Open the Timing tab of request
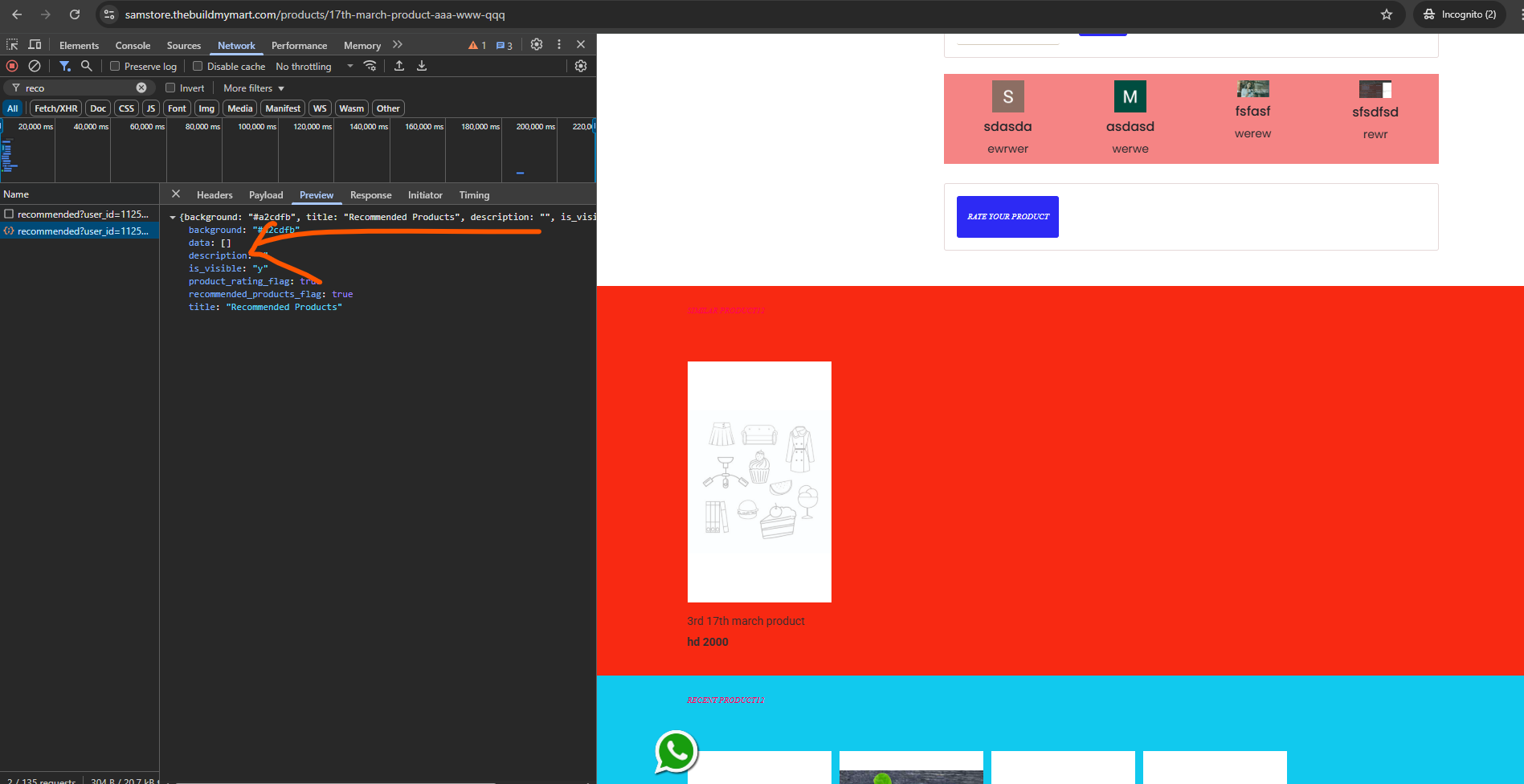The height and width of the screenshot is (784, 1524). (474, 195)
